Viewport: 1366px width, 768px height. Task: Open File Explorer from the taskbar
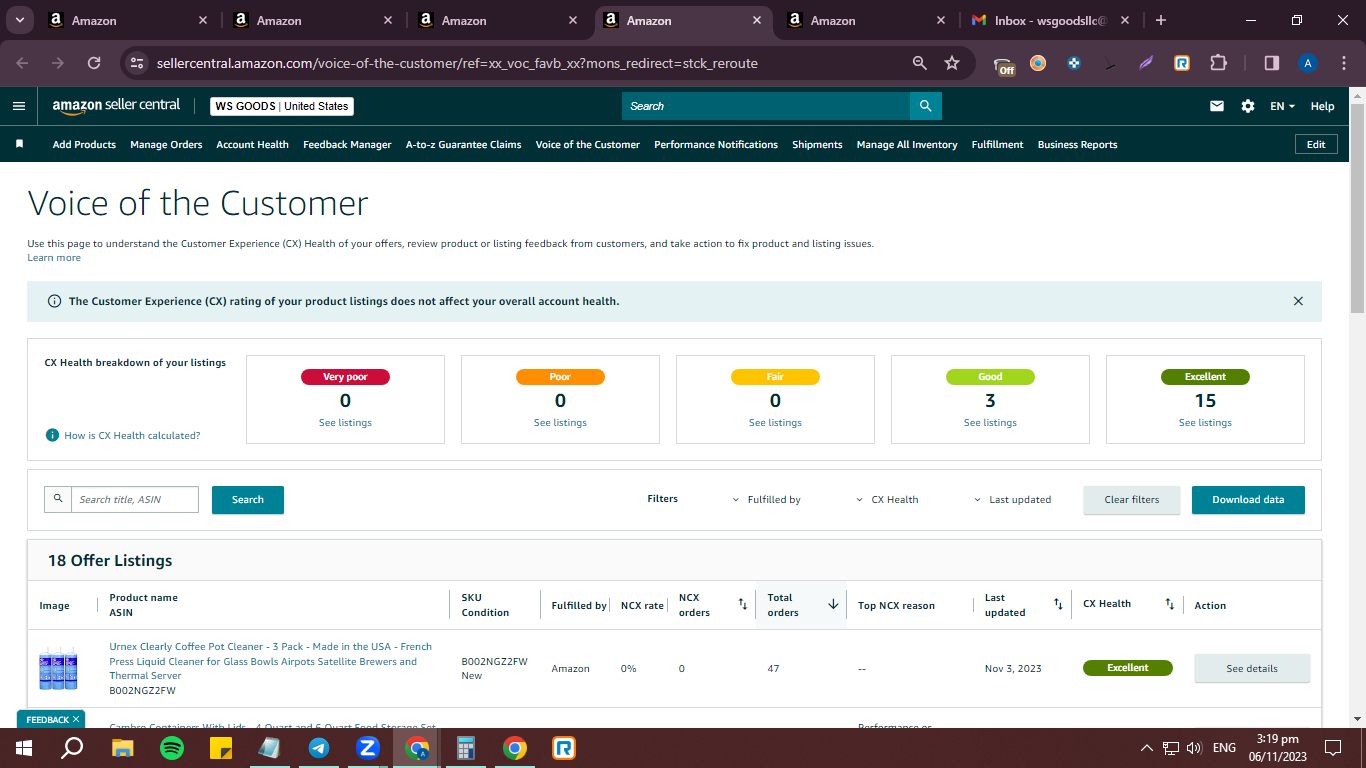click(123, 747)
